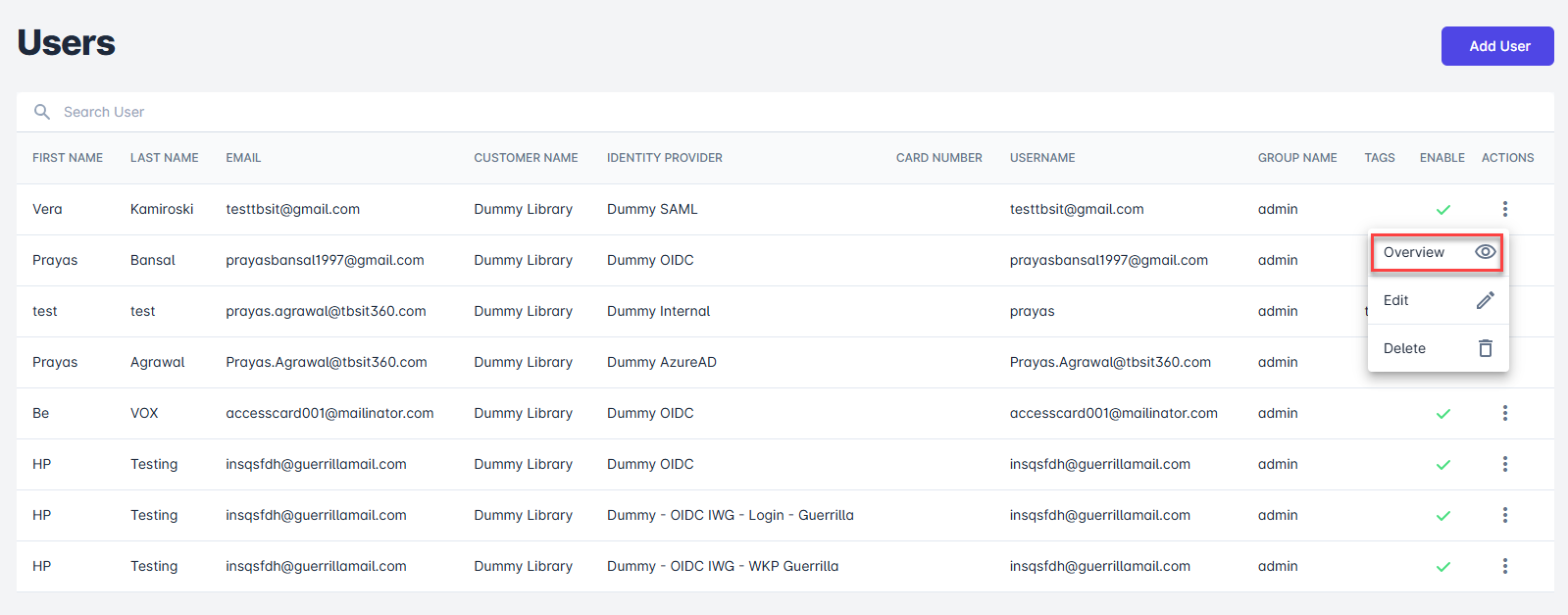
Task: Click the pencil icon beside Edit
Action: (1485, 300)
